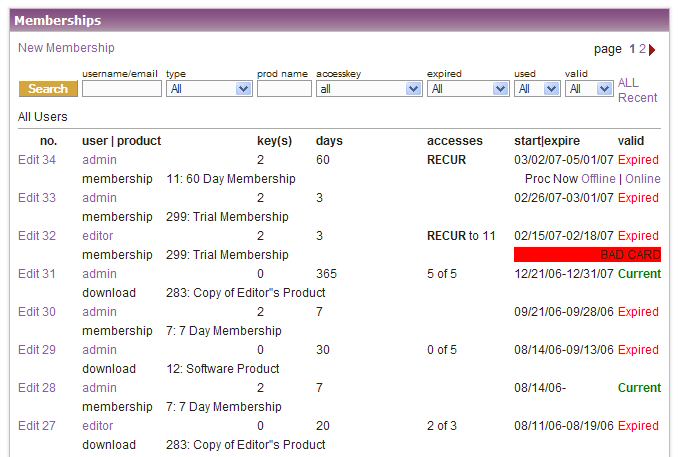678x457 pixels.
Task: Open the expired filter dropdown
Action: pyautogui.click(x=468, y=89)
